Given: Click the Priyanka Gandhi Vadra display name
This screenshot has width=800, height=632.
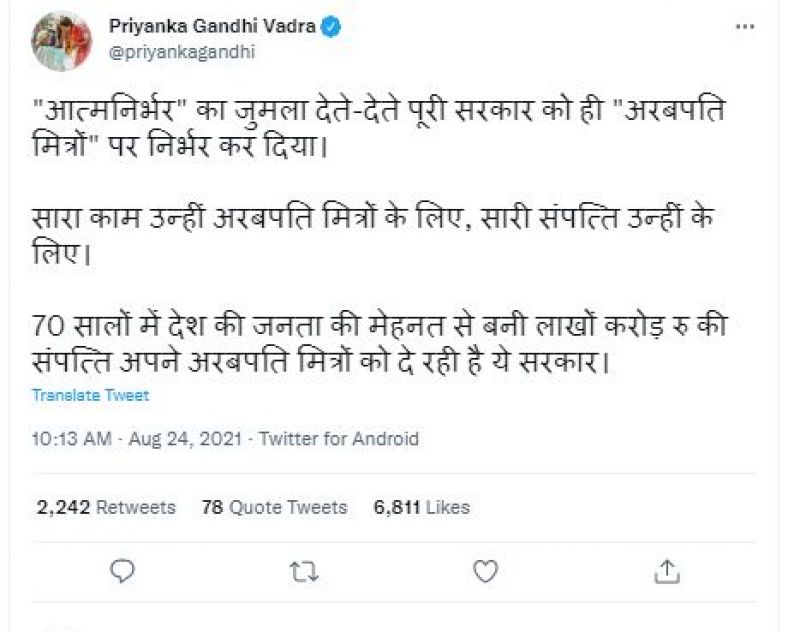Looking at the screenshot, I should pos(212,27).
